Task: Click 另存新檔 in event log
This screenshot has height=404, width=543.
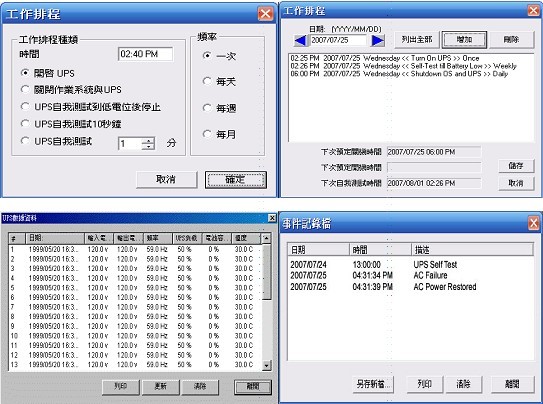Action: coord(373,384)
